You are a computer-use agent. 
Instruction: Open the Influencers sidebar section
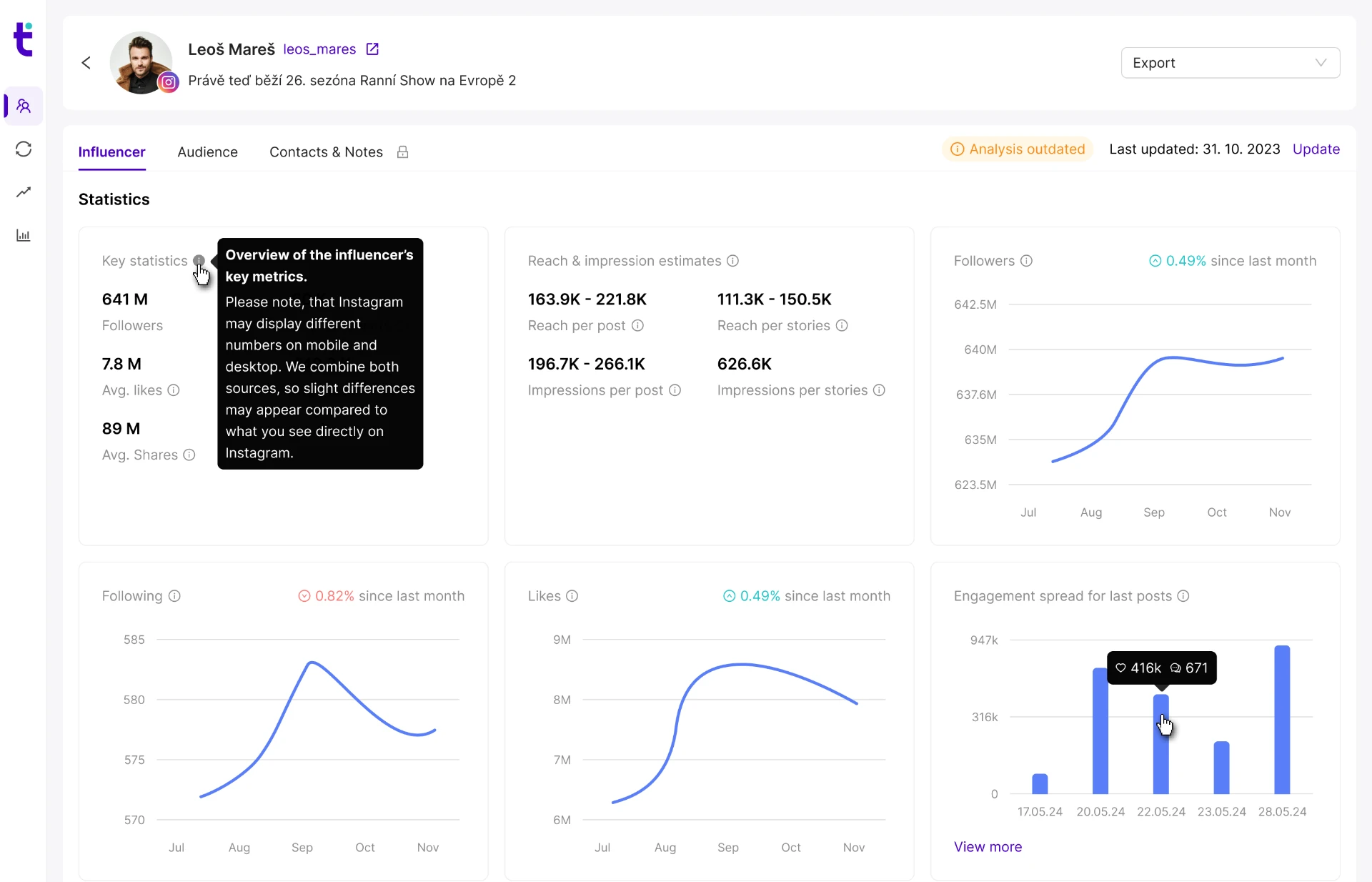pyautogui.click(x=24, y=106)
